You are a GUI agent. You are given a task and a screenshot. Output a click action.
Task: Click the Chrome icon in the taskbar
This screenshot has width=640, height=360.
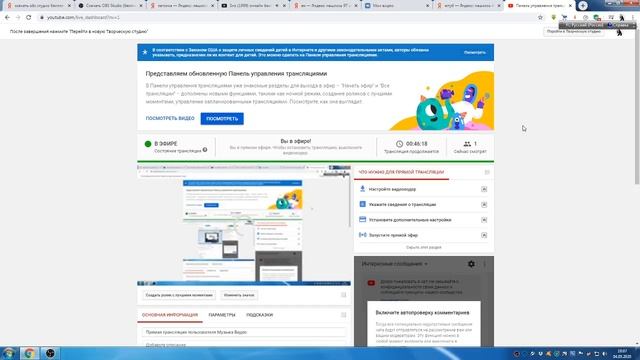[29, 353]
